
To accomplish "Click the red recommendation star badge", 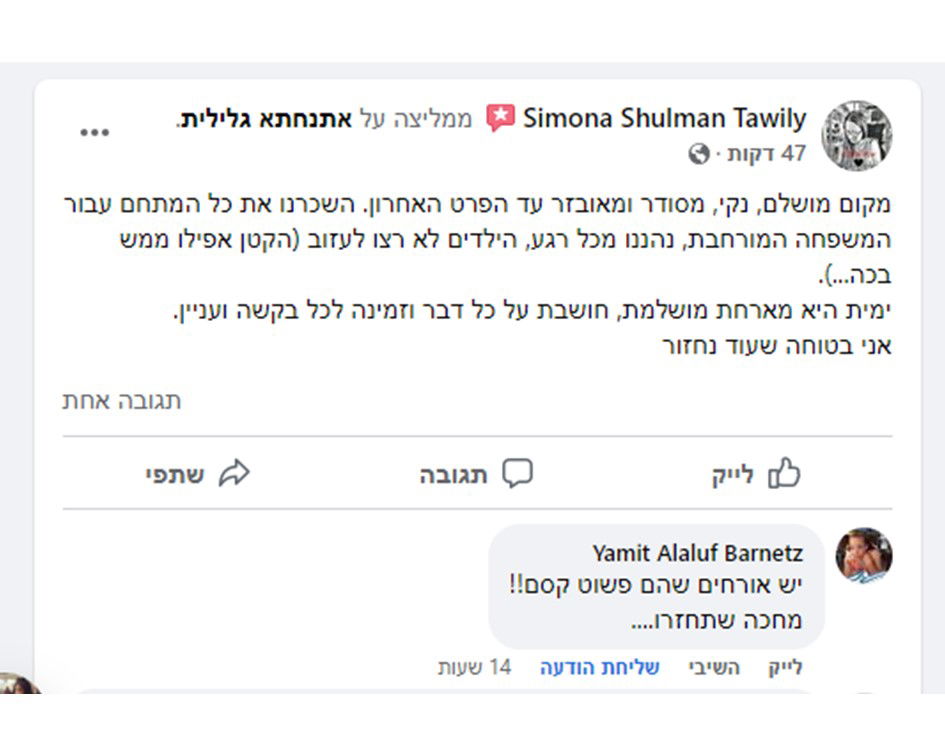I will (500, 119).
